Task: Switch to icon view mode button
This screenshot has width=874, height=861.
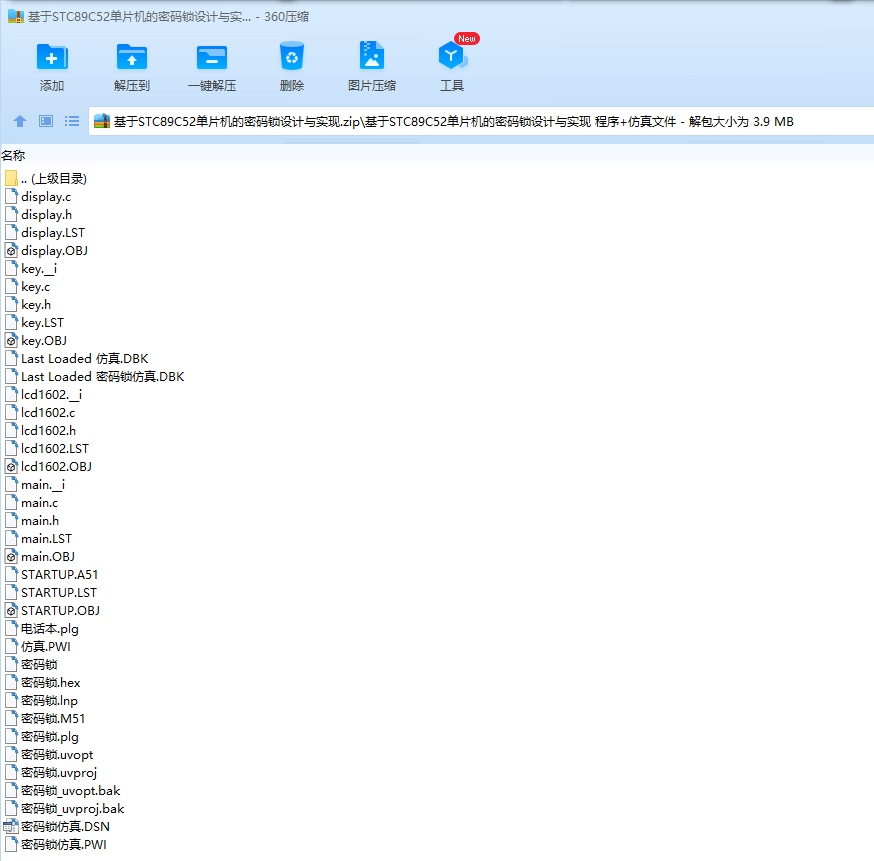Action: pyautogui.click(x=46, y=121)
